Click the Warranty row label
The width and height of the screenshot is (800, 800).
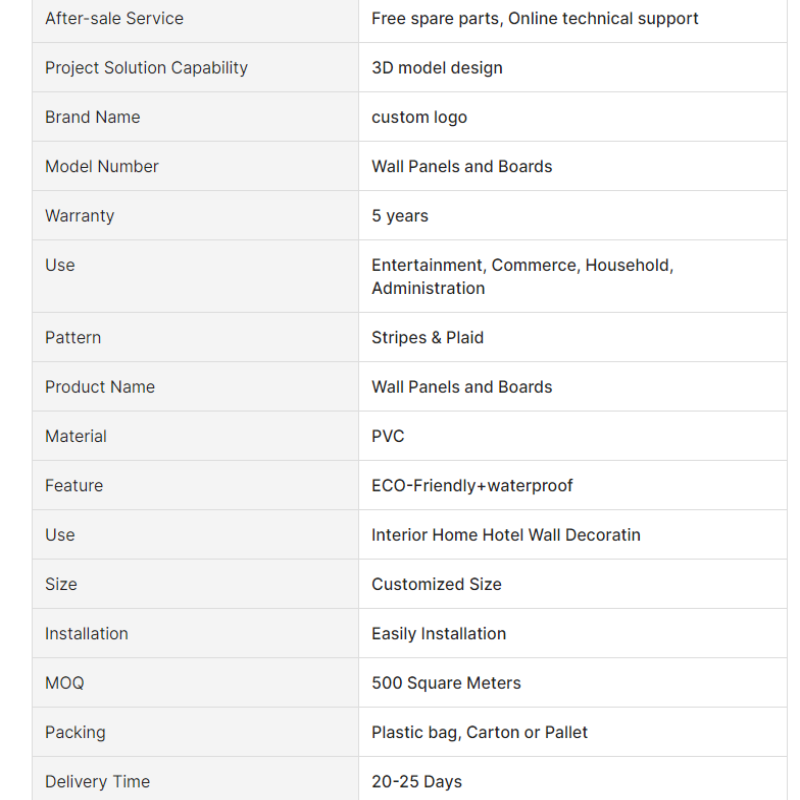point(80,216)
